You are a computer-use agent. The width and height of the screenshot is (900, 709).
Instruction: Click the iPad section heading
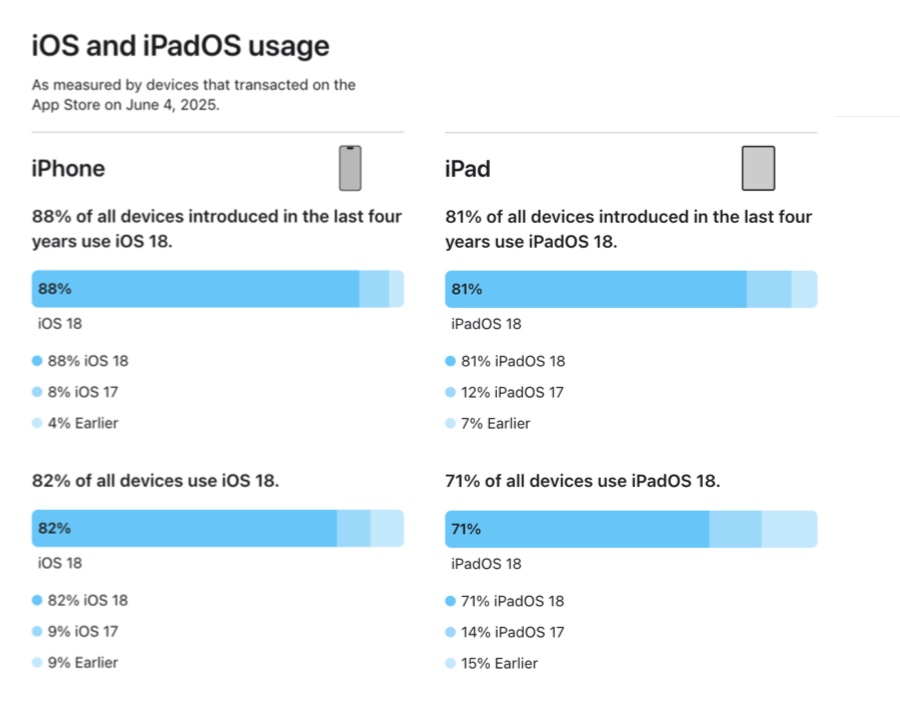tap(467, 169)
